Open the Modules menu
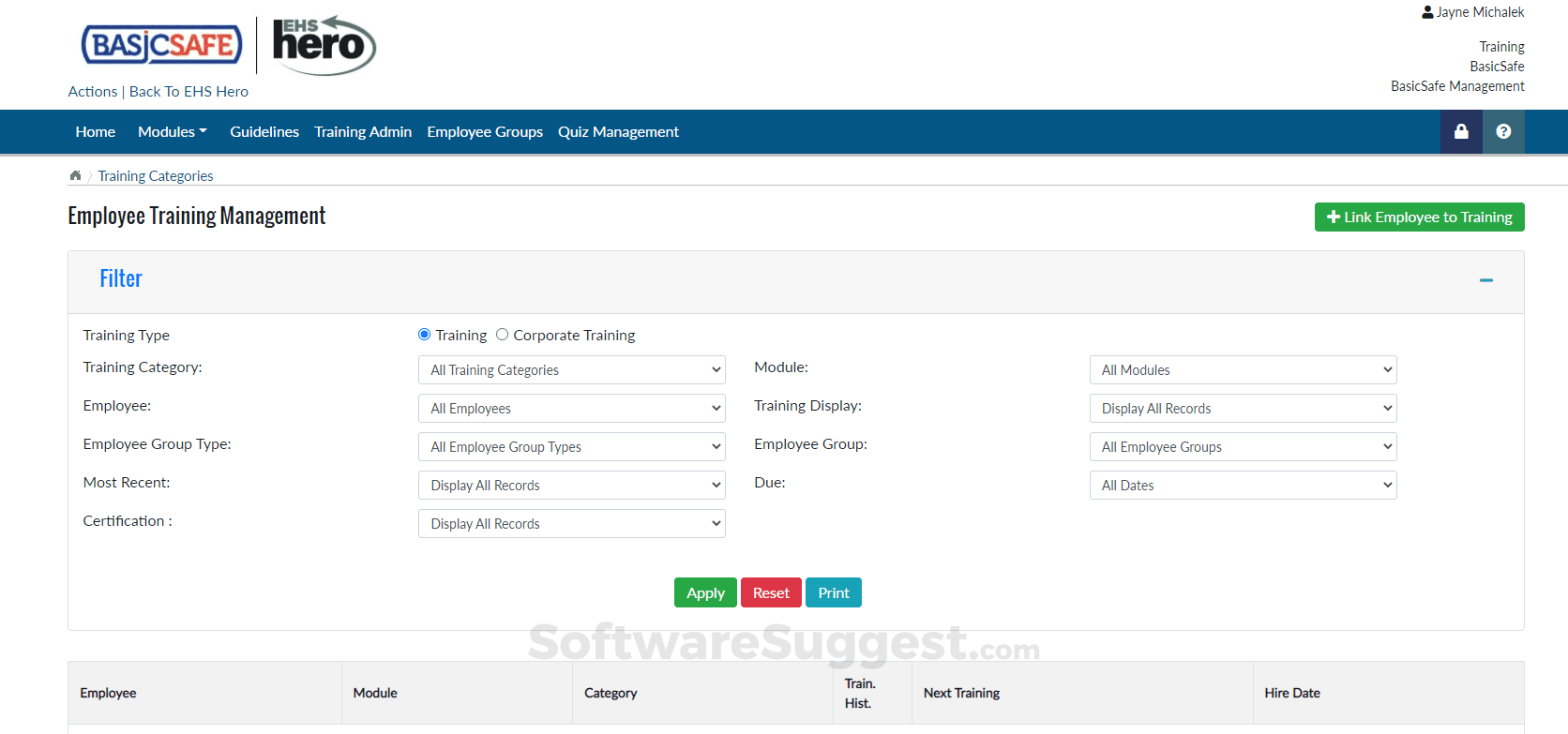The height and width of the screenshot is (734, 1568). click(173, 132)
